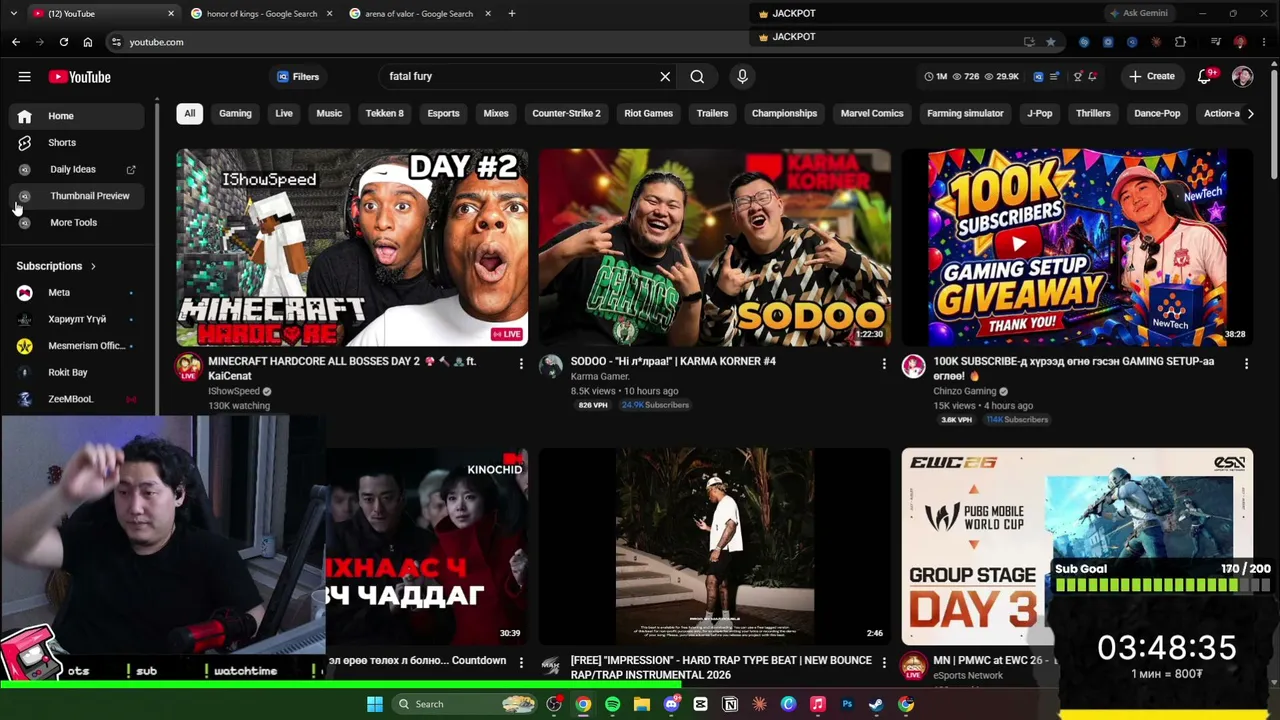Select the Championships filter chip
Image resolution: width=1280 pixels, height=720 pixels.
(x=784, y=113)
